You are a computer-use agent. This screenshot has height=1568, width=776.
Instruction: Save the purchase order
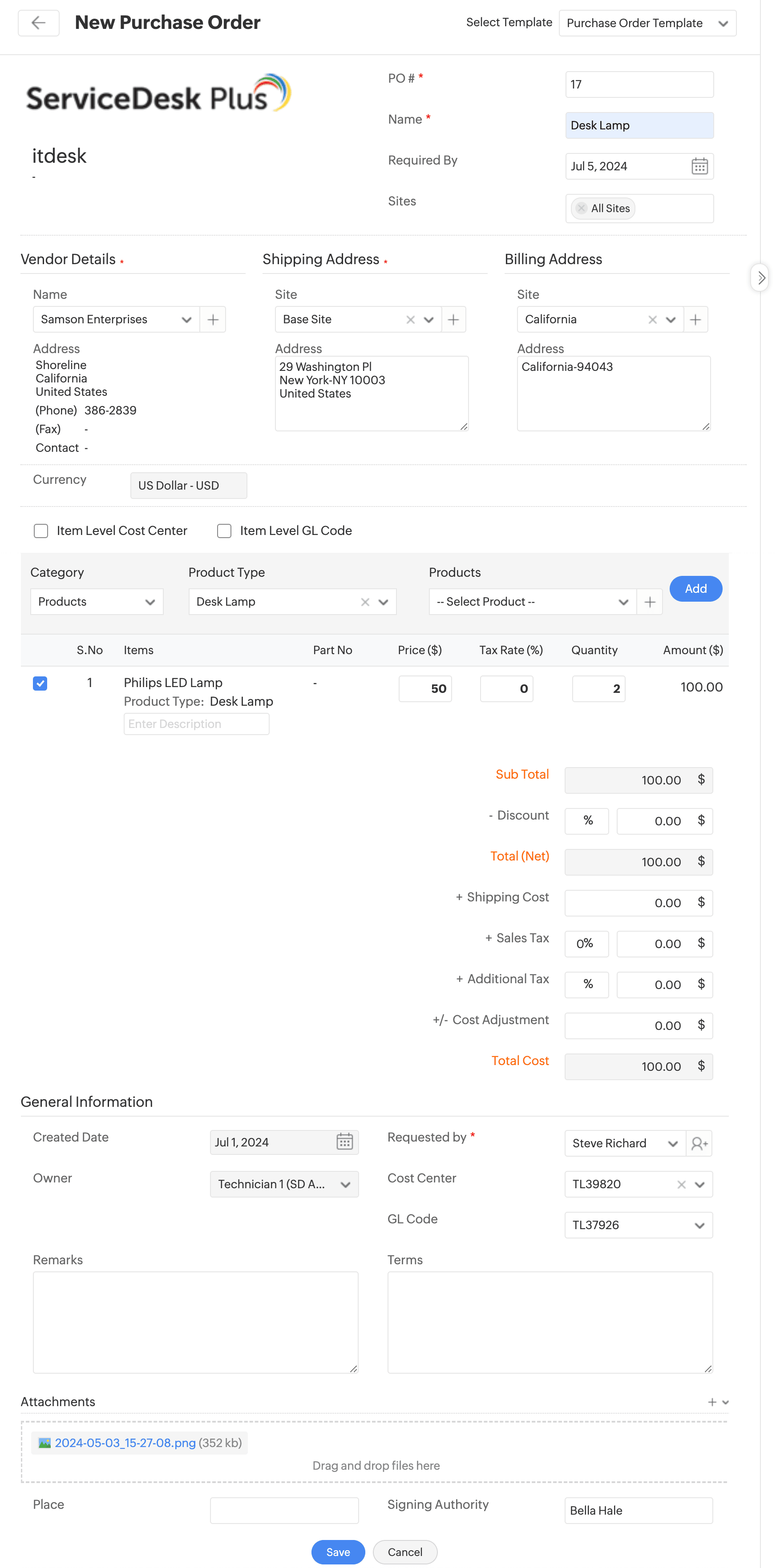click(337, 1552)
